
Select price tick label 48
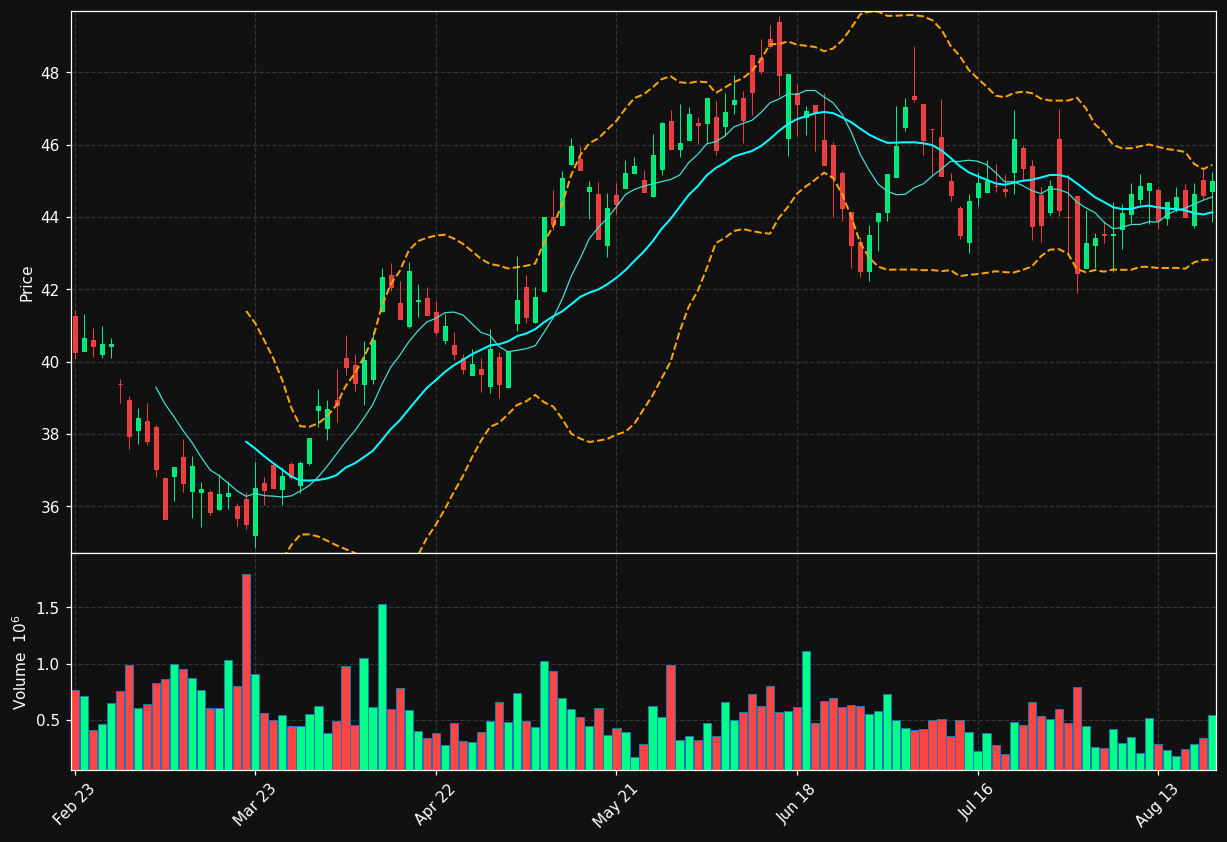click(51, 74)
